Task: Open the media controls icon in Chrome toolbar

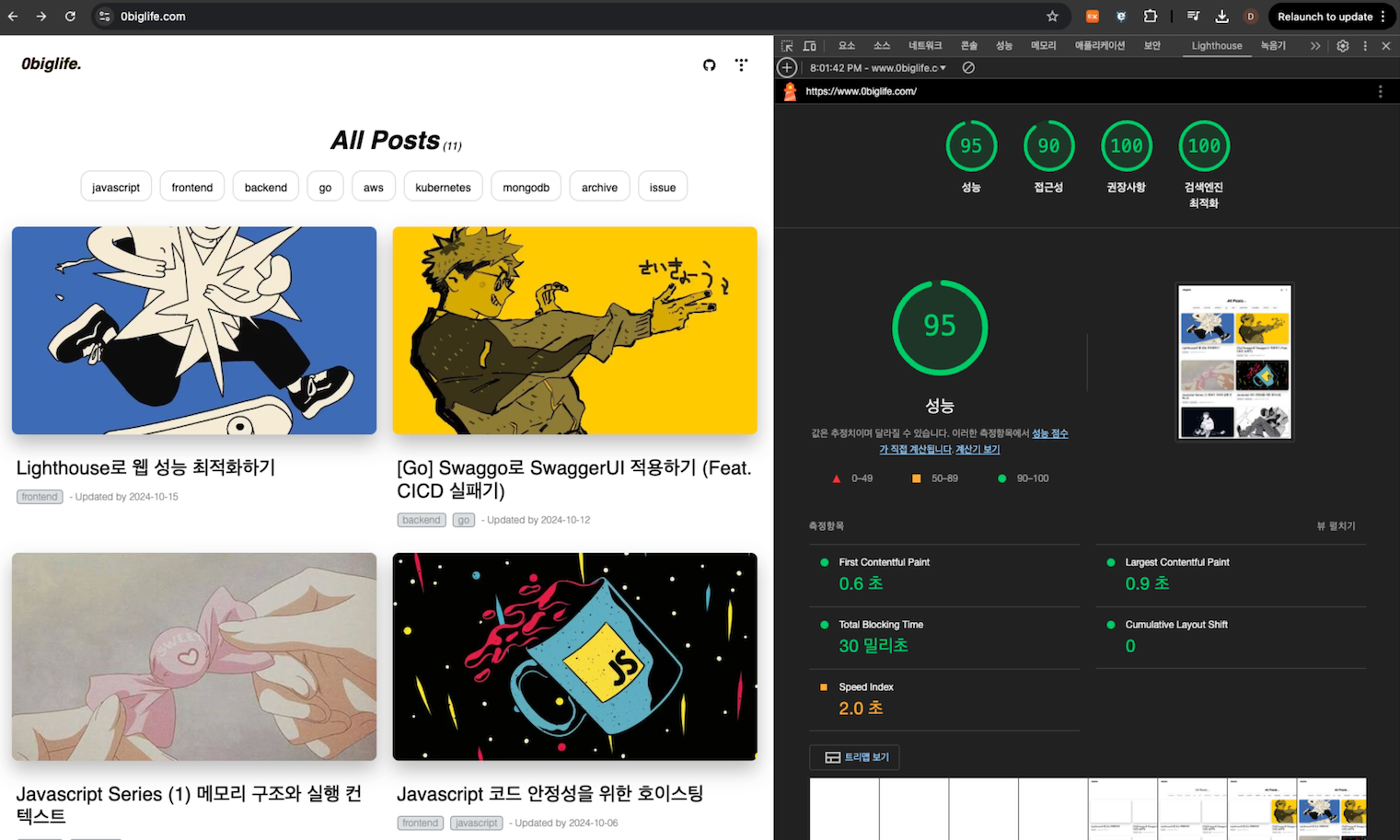Action: pos(1193,17)
